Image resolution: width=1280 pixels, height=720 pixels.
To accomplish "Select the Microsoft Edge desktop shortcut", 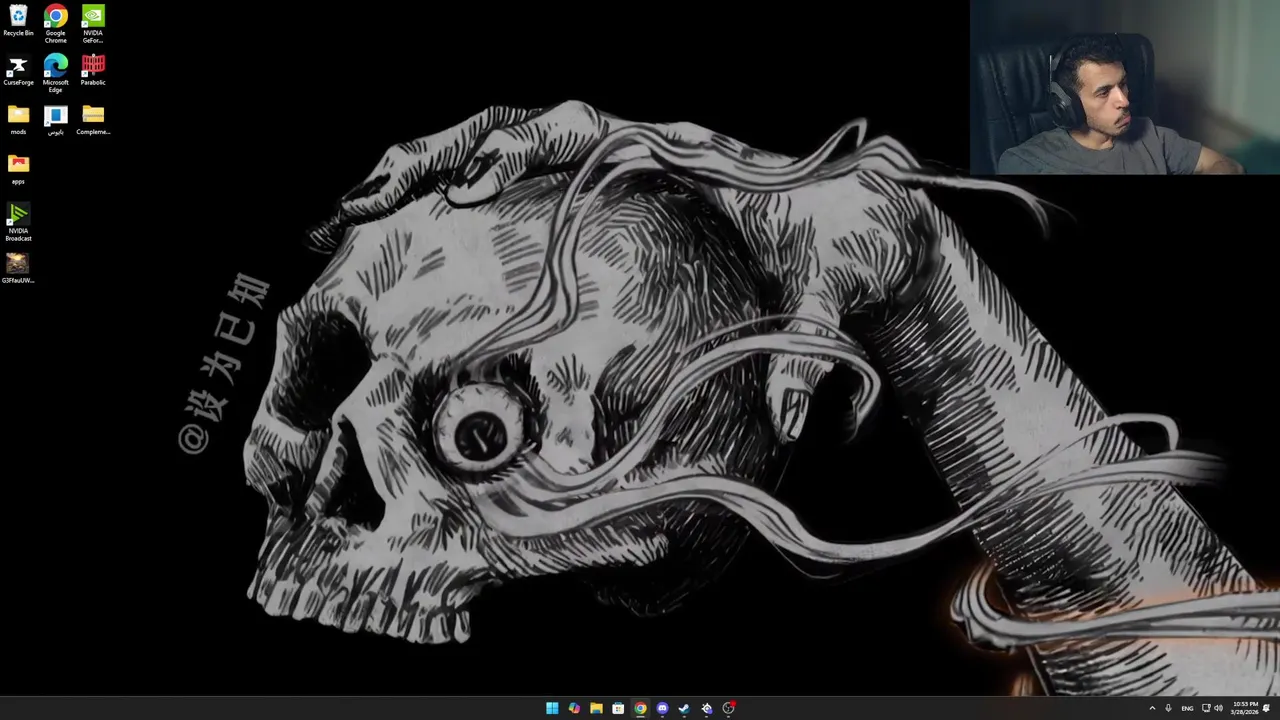I will (55, 74).
